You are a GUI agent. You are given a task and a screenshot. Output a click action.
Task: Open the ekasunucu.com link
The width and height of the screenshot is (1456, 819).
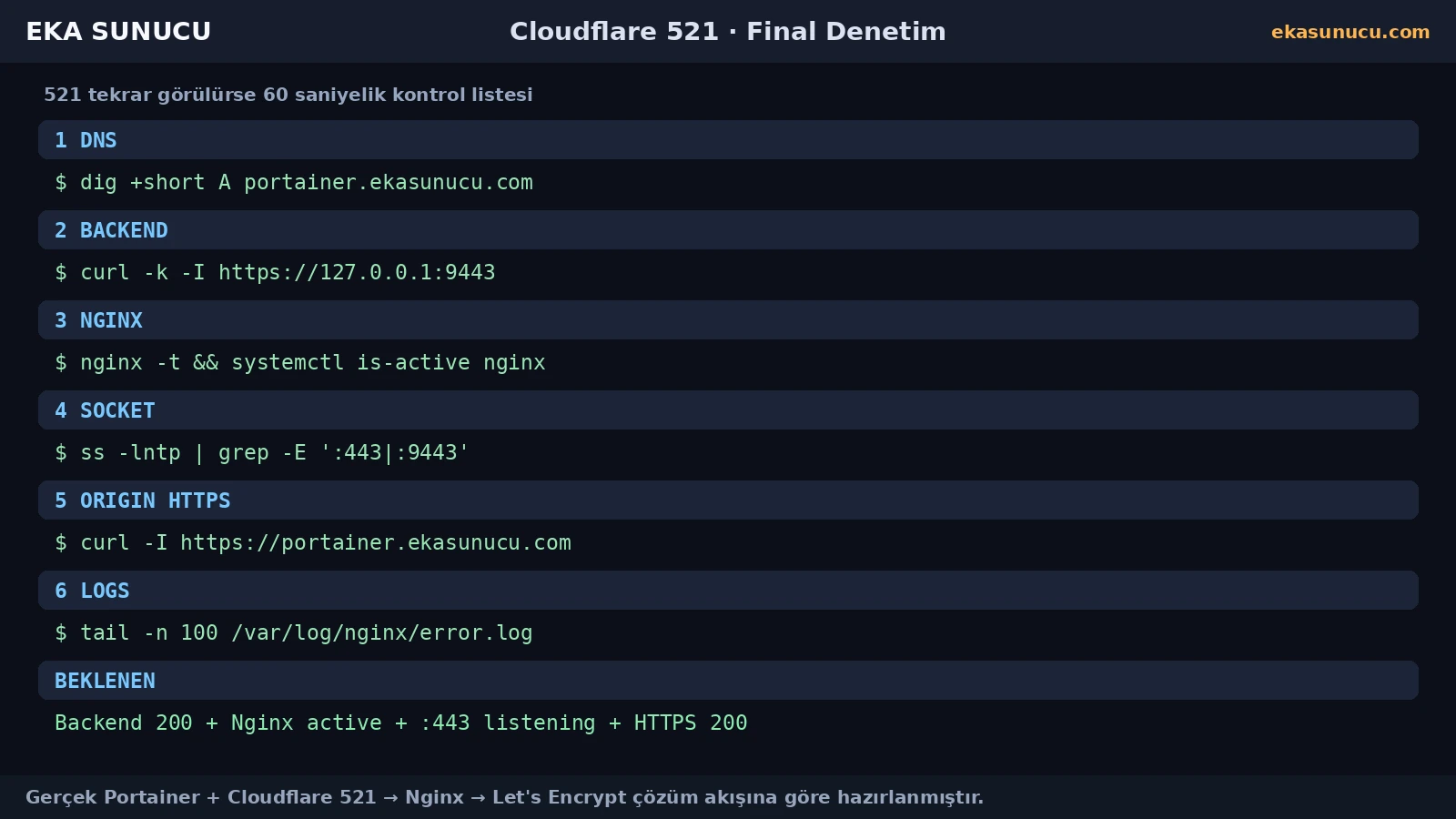(x=1350, y=32)
